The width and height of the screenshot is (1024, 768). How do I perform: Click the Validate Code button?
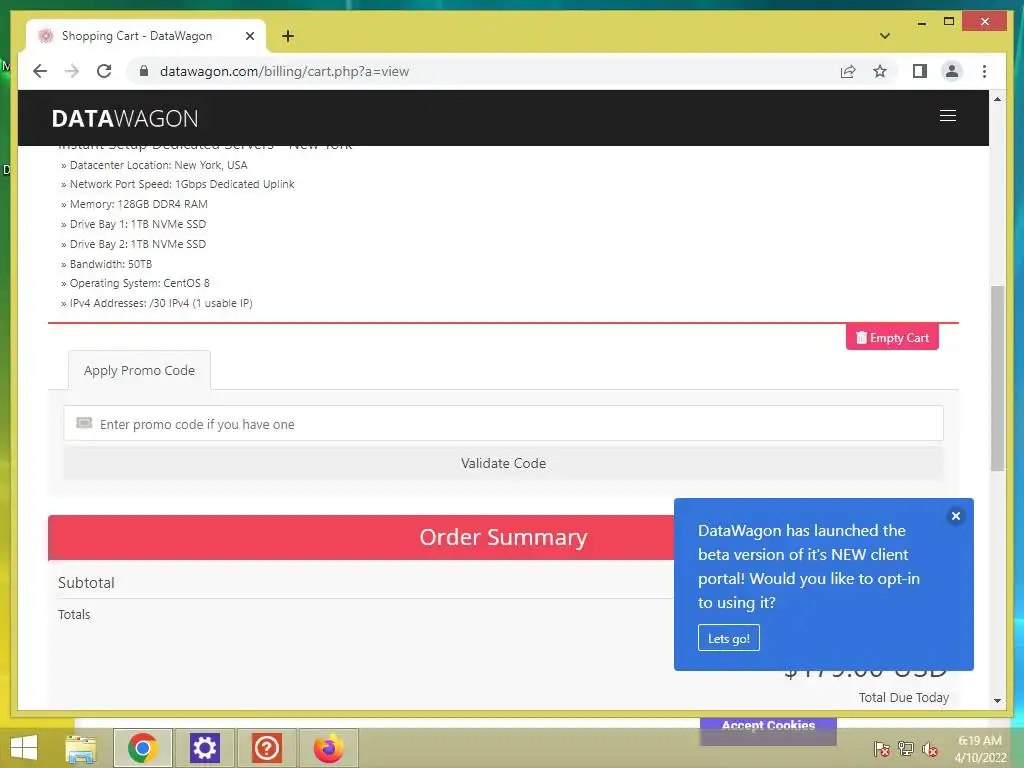[503, 463]
